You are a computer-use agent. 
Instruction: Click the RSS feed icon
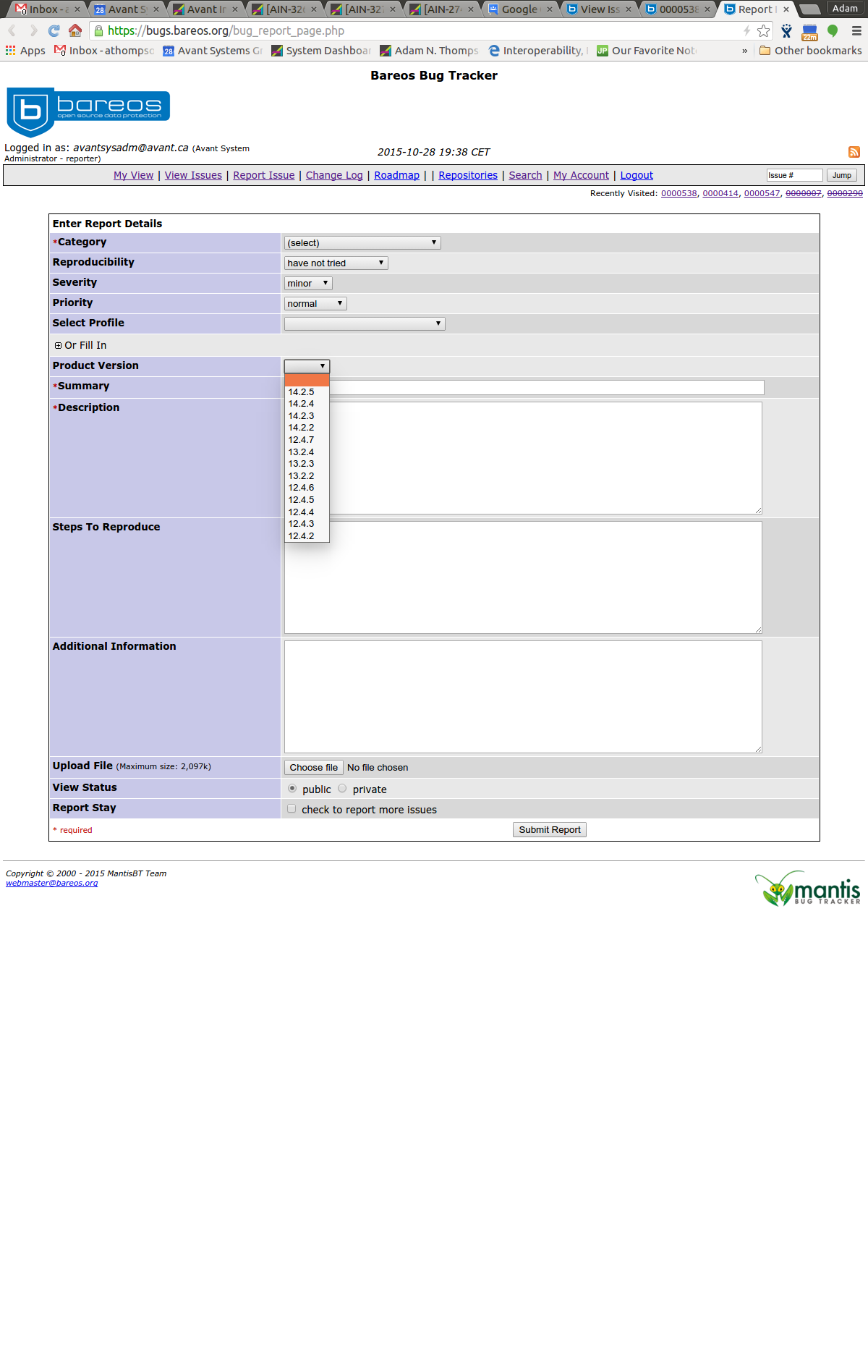(854, 152)
